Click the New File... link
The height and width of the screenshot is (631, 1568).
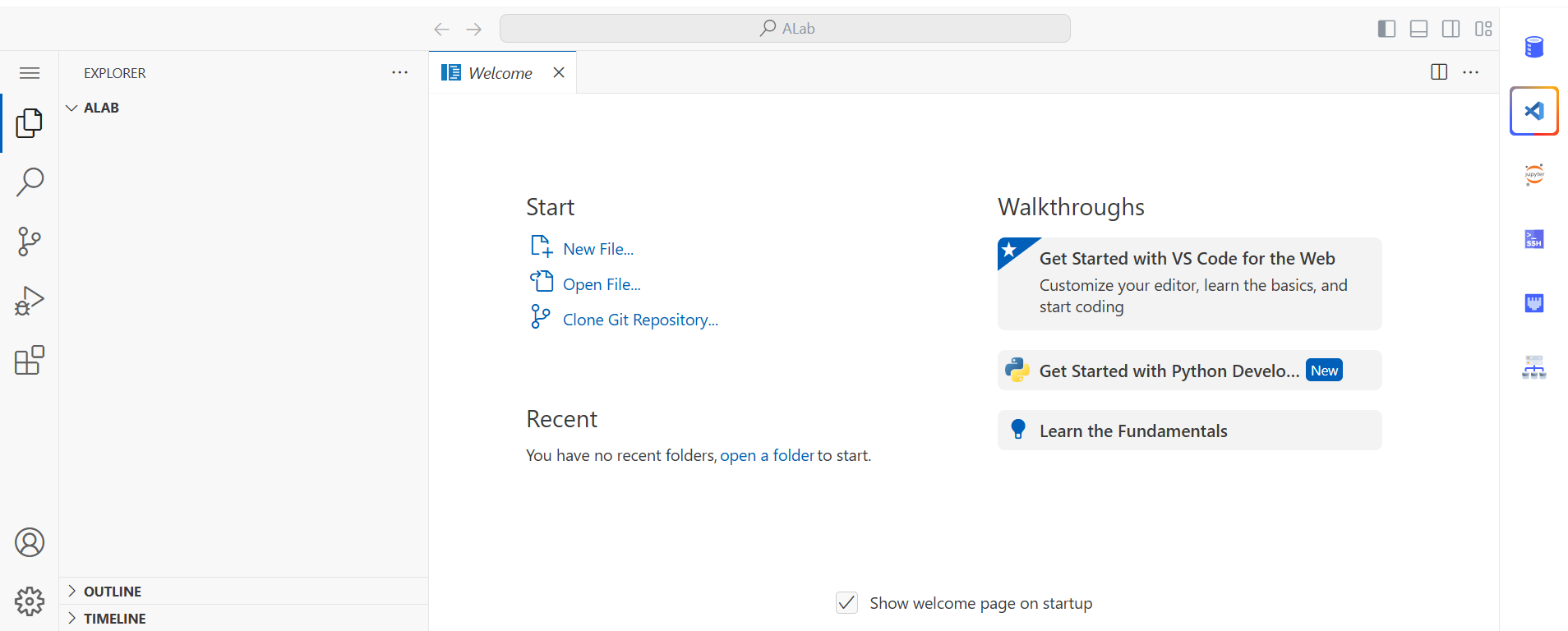point(597,249)
